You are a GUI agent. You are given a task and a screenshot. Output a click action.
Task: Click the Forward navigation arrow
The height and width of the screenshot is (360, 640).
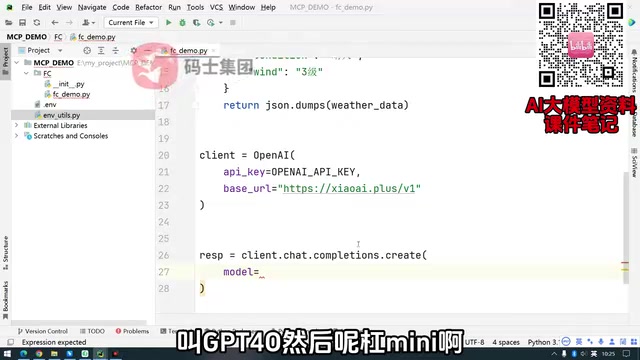click(x=69, y=22)
